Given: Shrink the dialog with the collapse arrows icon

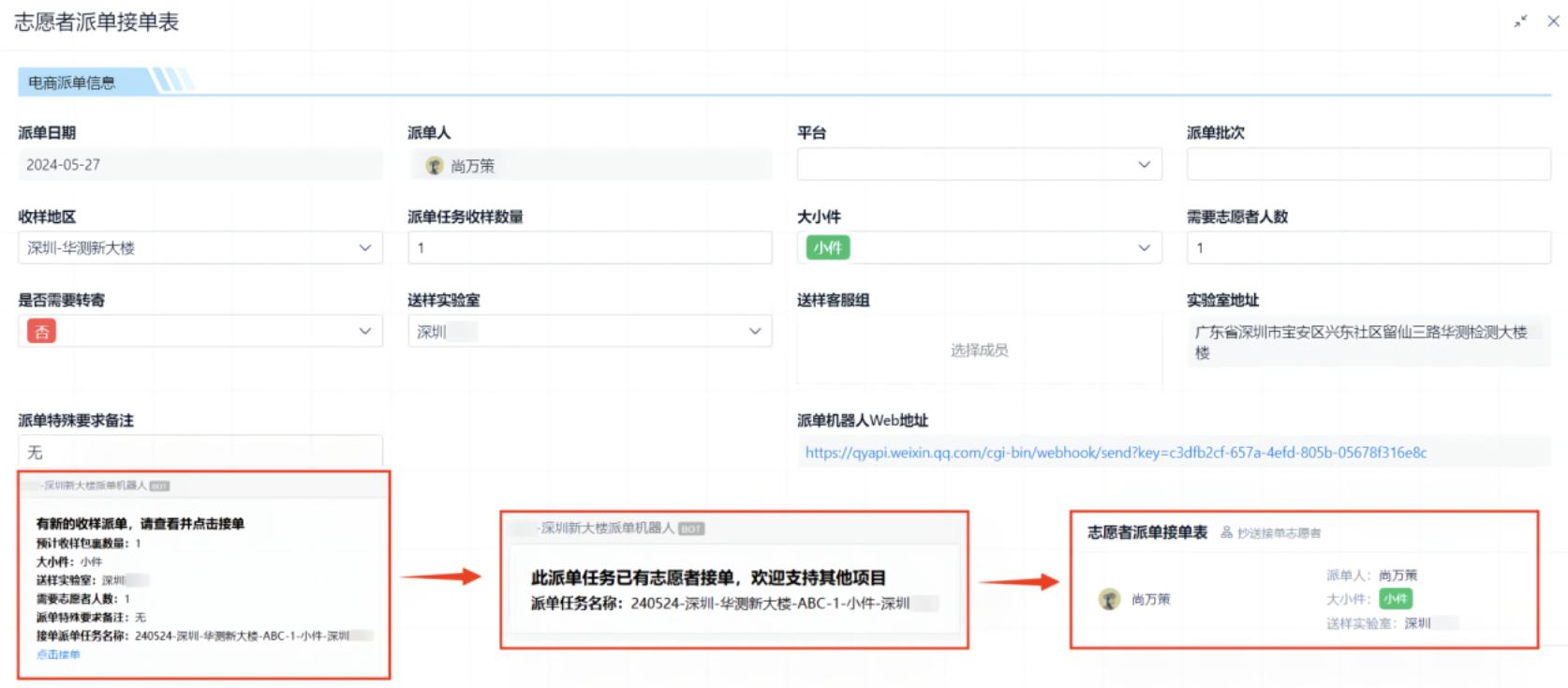Looking at the screenshot, I should [x=1520, y=22].
